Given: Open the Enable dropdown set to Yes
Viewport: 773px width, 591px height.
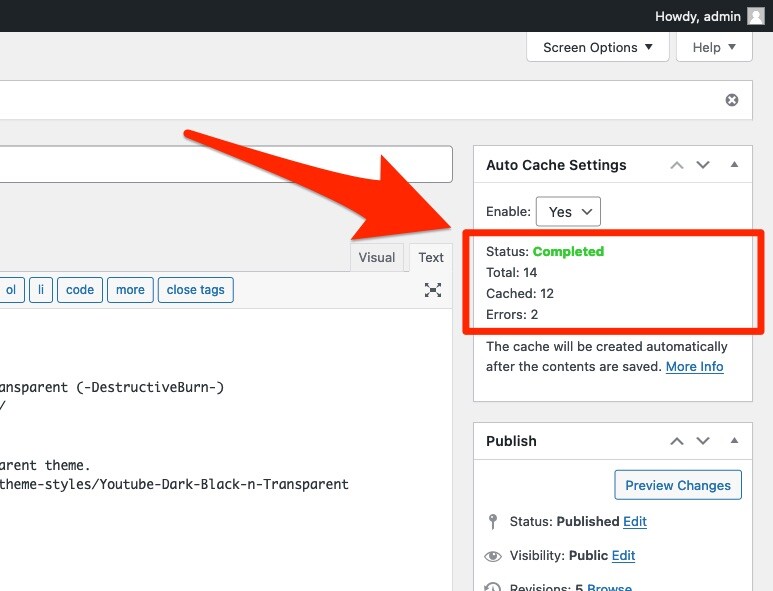Looking at the screenshot, I should coord(568,212).
